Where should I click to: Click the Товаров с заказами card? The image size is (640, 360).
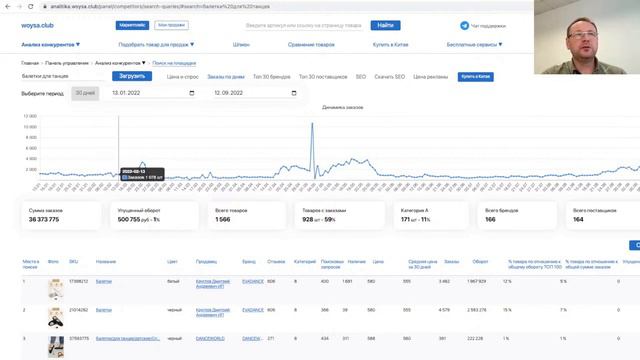click(x=340, y=215)
